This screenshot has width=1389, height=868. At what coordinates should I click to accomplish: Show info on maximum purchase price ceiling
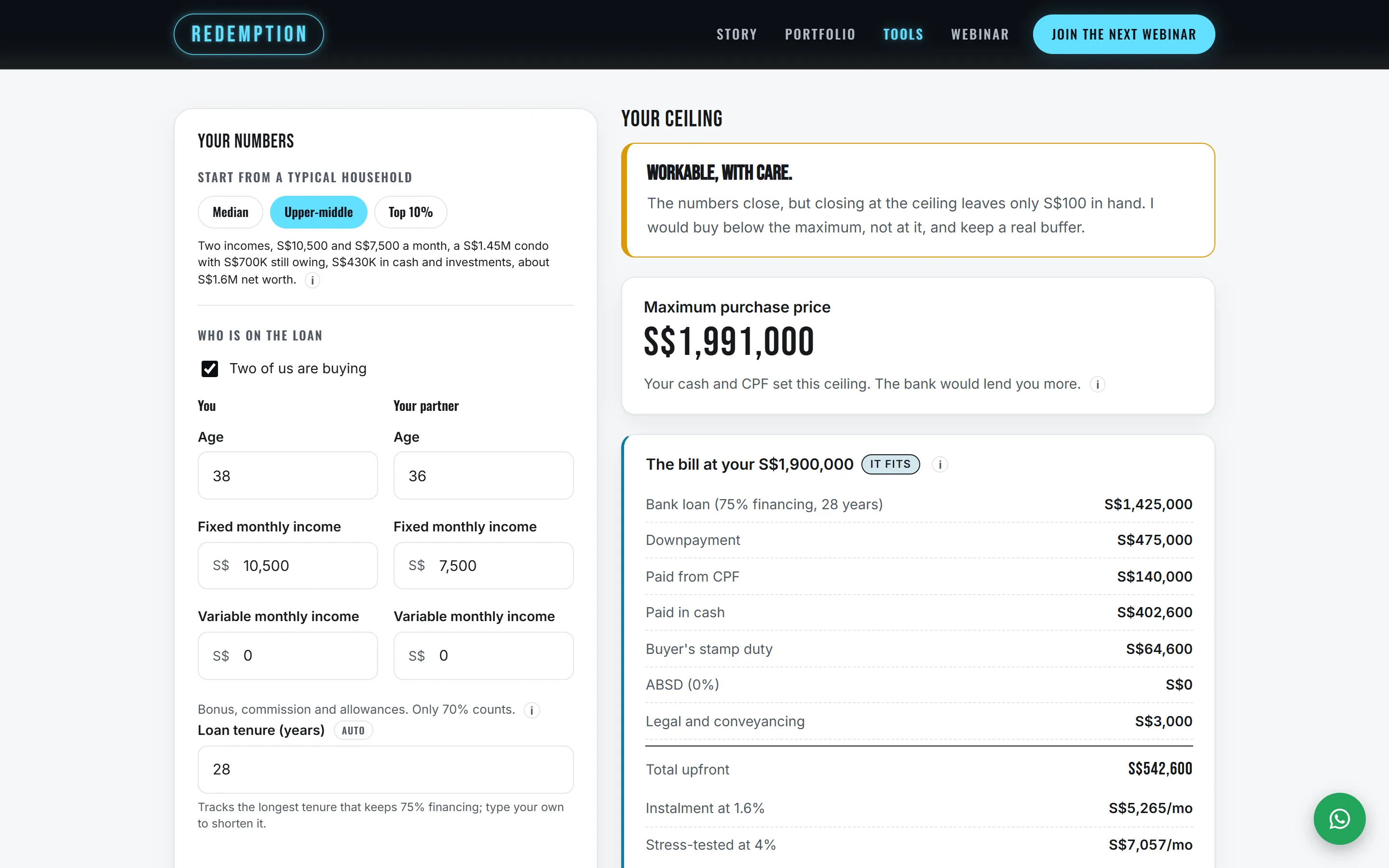coord(1097,384)
